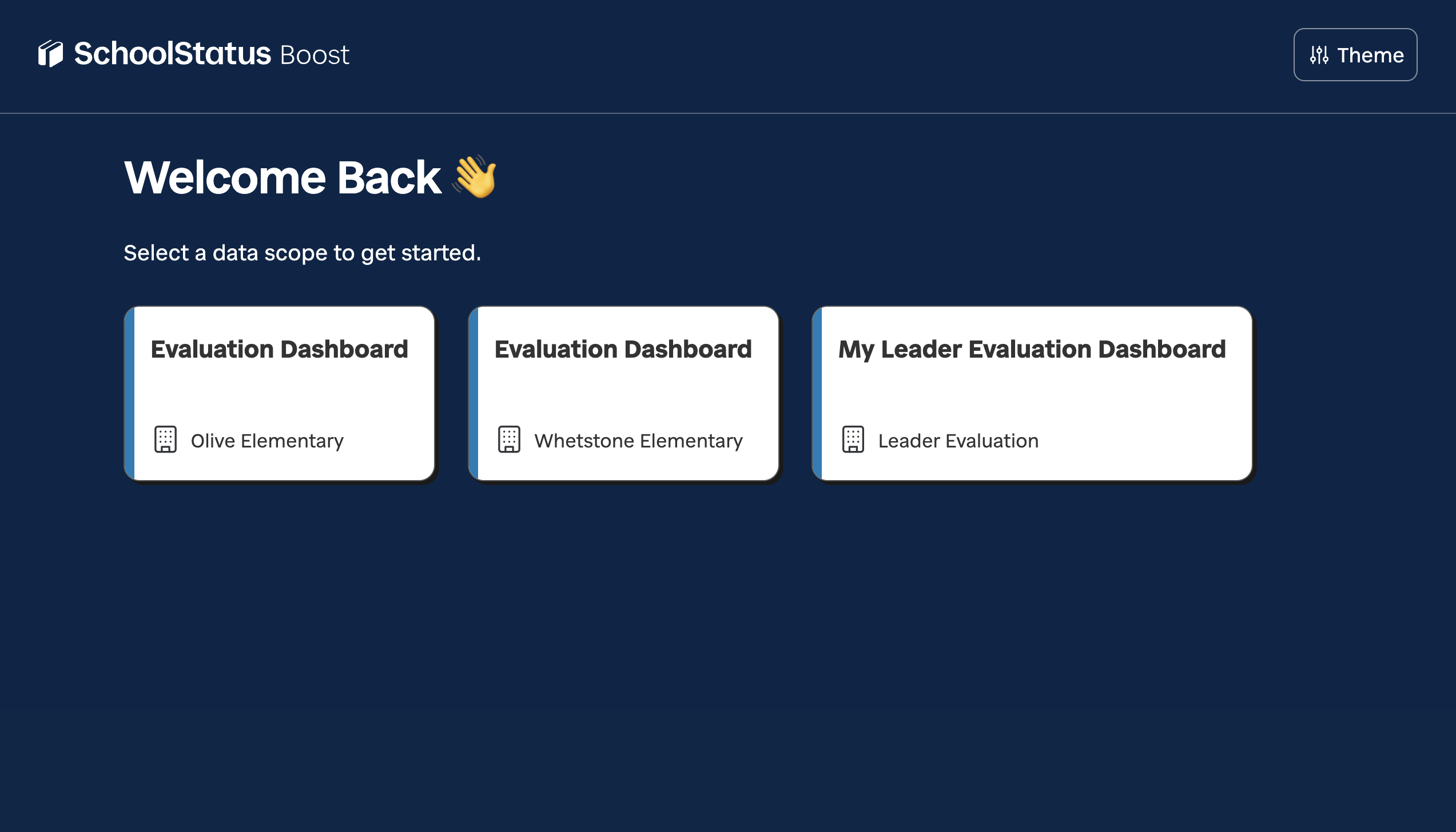Select the Whetstone Elementary scope label
The image size is (1456, 832).
tap(638, 441)
